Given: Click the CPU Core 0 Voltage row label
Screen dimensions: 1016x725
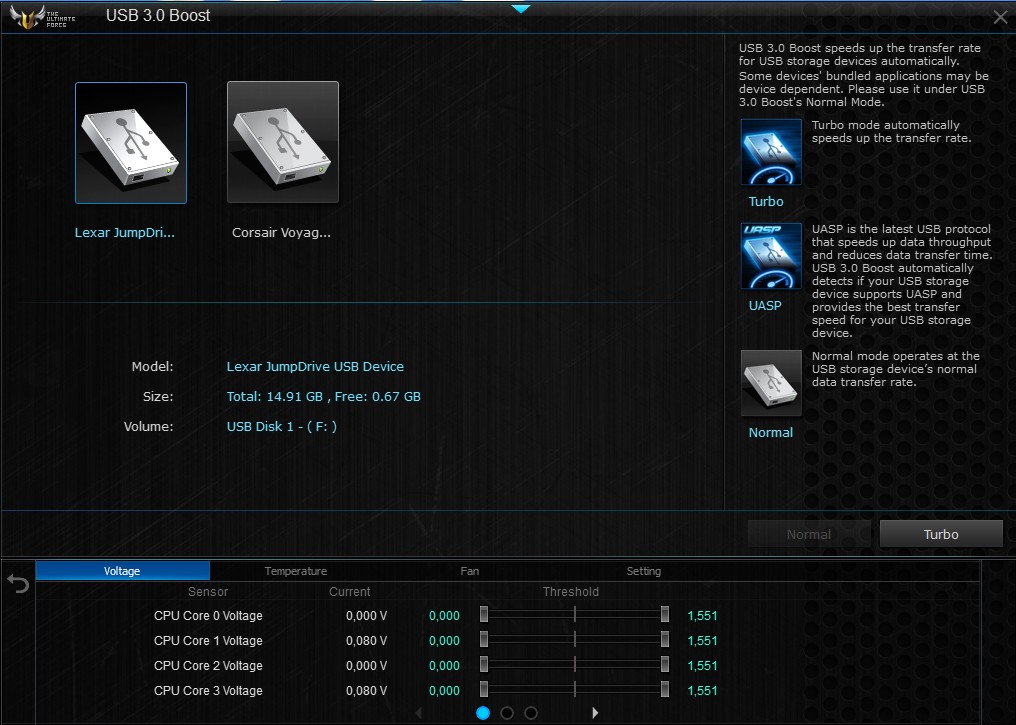Looking at the screenshot, I should [208, 616].
